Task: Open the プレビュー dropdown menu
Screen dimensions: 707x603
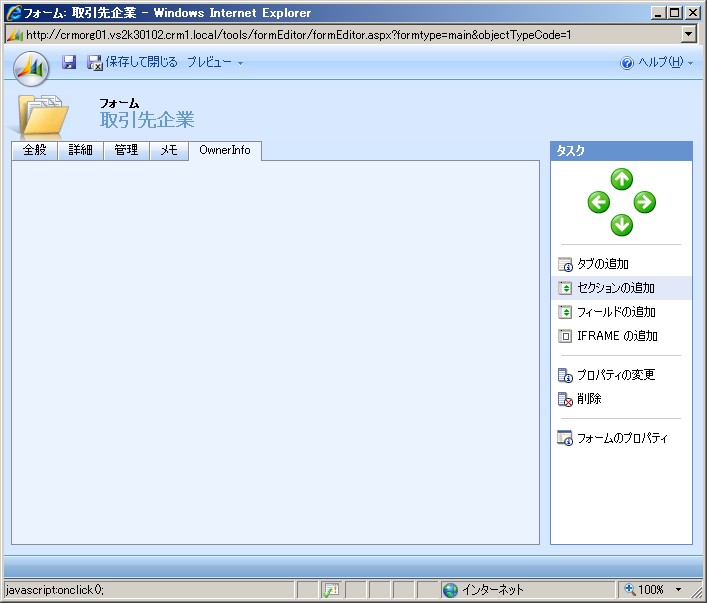Action: (x=214, y=62)
